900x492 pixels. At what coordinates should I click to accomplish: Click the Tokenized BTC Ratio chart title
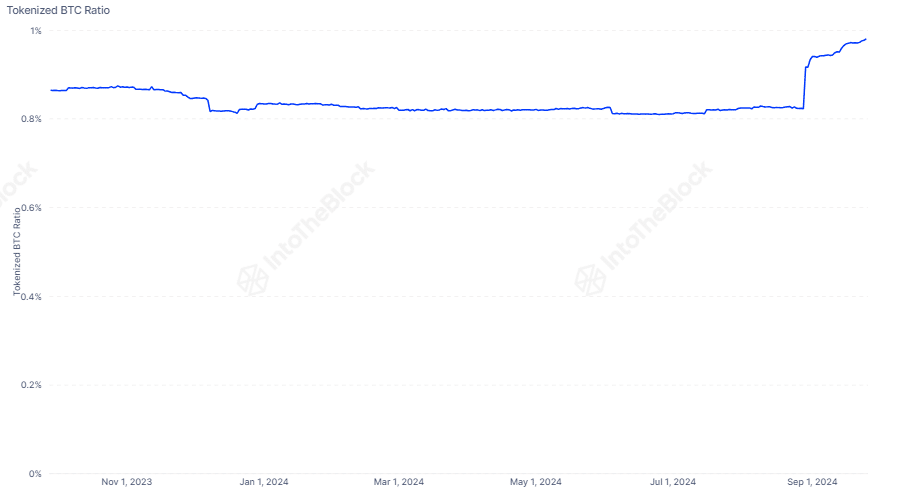pyautogui.click(x=58, y=10)
